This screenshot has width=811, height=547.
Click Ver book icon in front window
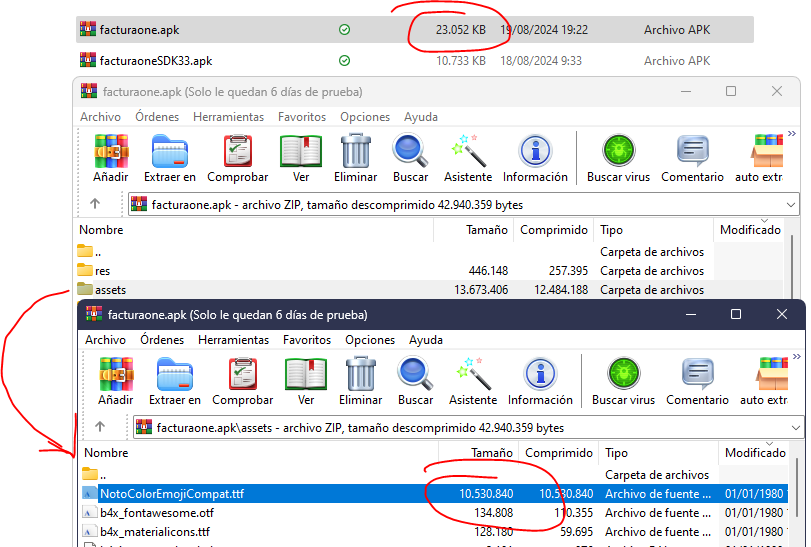306,374
